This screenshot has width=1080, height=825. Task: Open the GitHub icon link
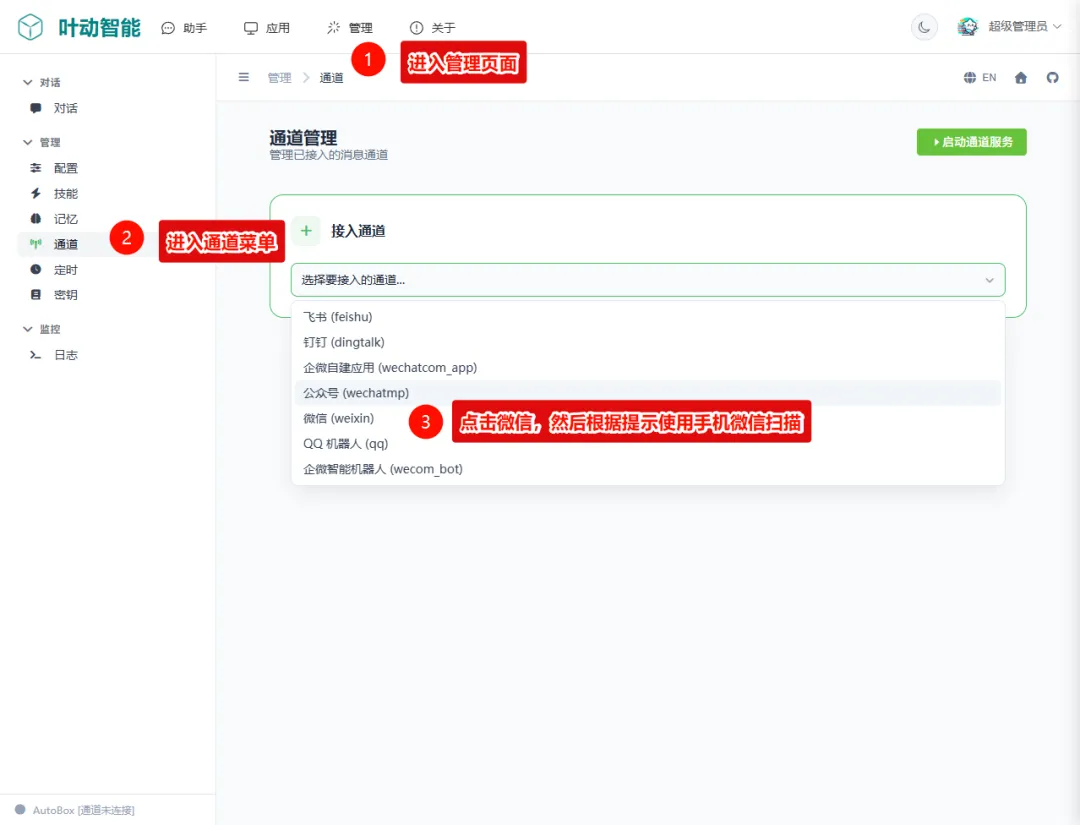click(x=1052, y=78)
